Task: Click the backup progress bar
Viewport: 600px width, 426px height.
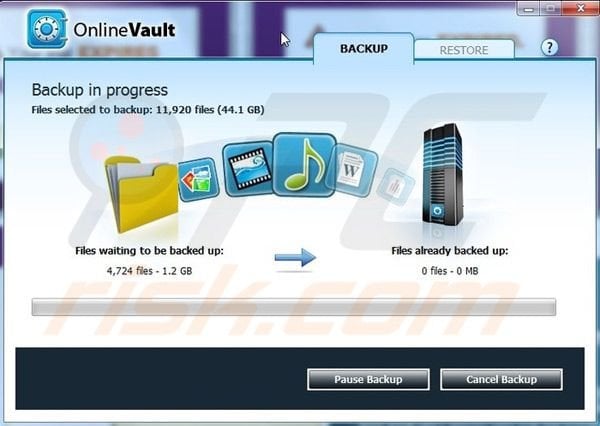Action: [293, 307]
